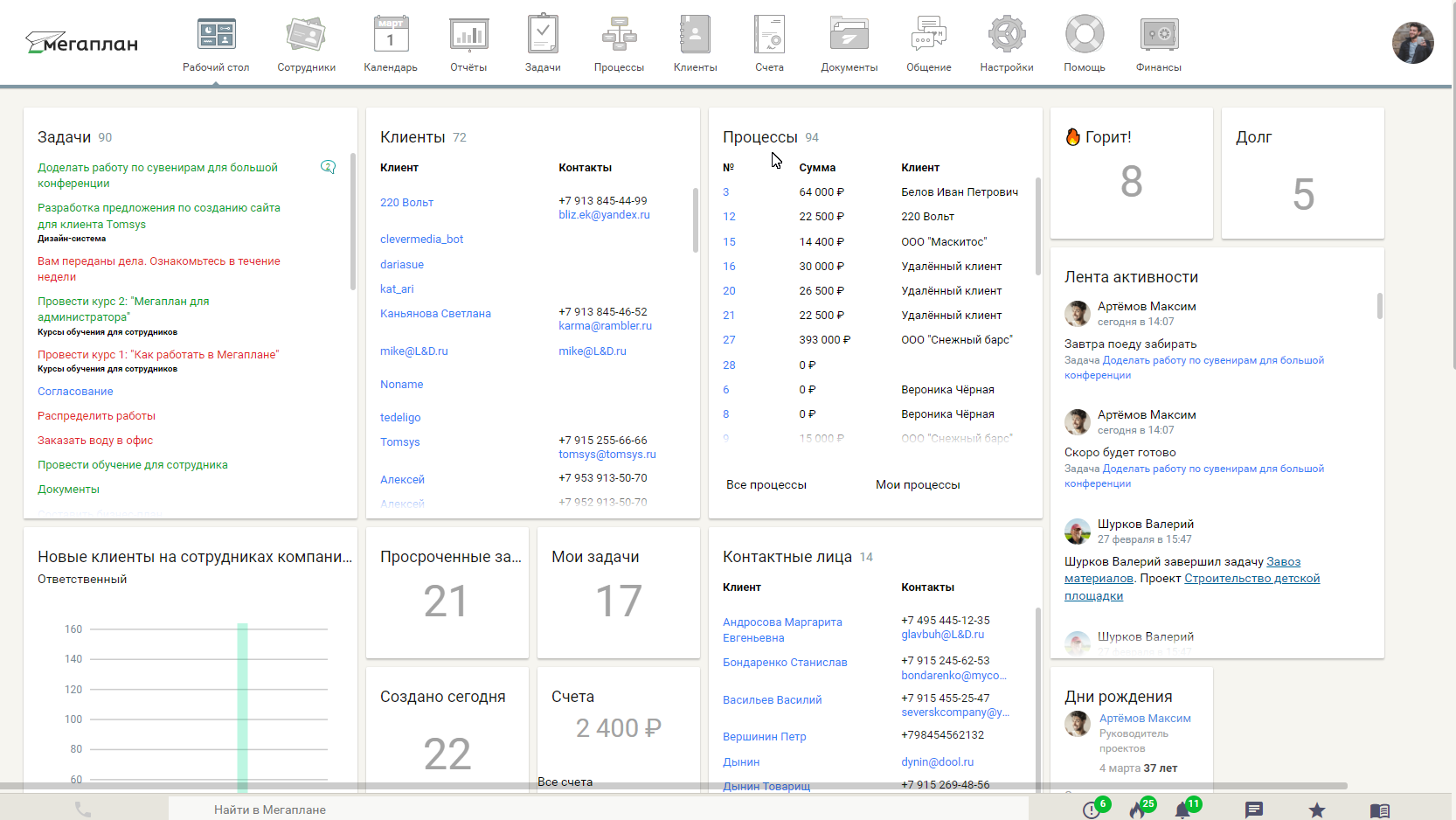
Task: Open project Строительство детской площадки link
Action: [1192, 587]
